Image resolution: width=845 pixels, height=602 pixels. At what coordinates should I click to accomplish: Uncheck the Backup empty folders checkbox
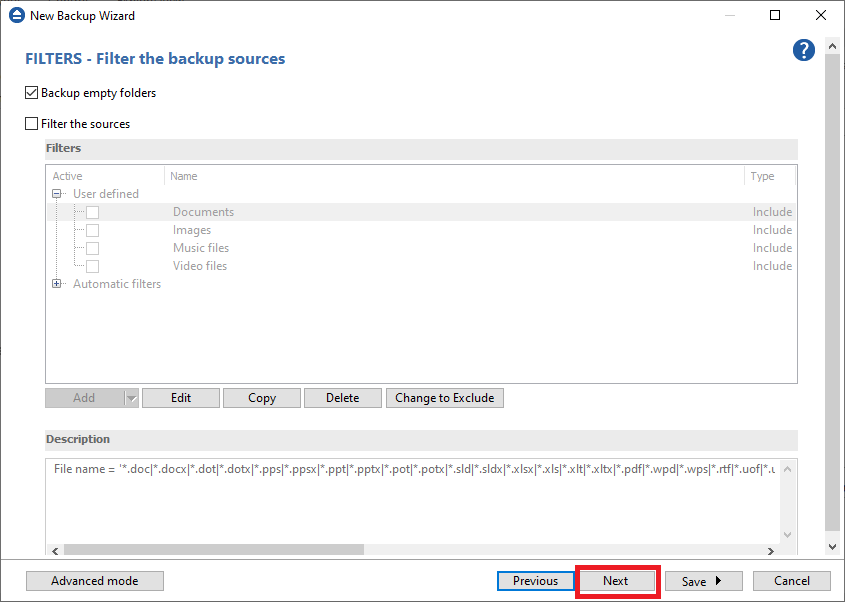[32, 93]
